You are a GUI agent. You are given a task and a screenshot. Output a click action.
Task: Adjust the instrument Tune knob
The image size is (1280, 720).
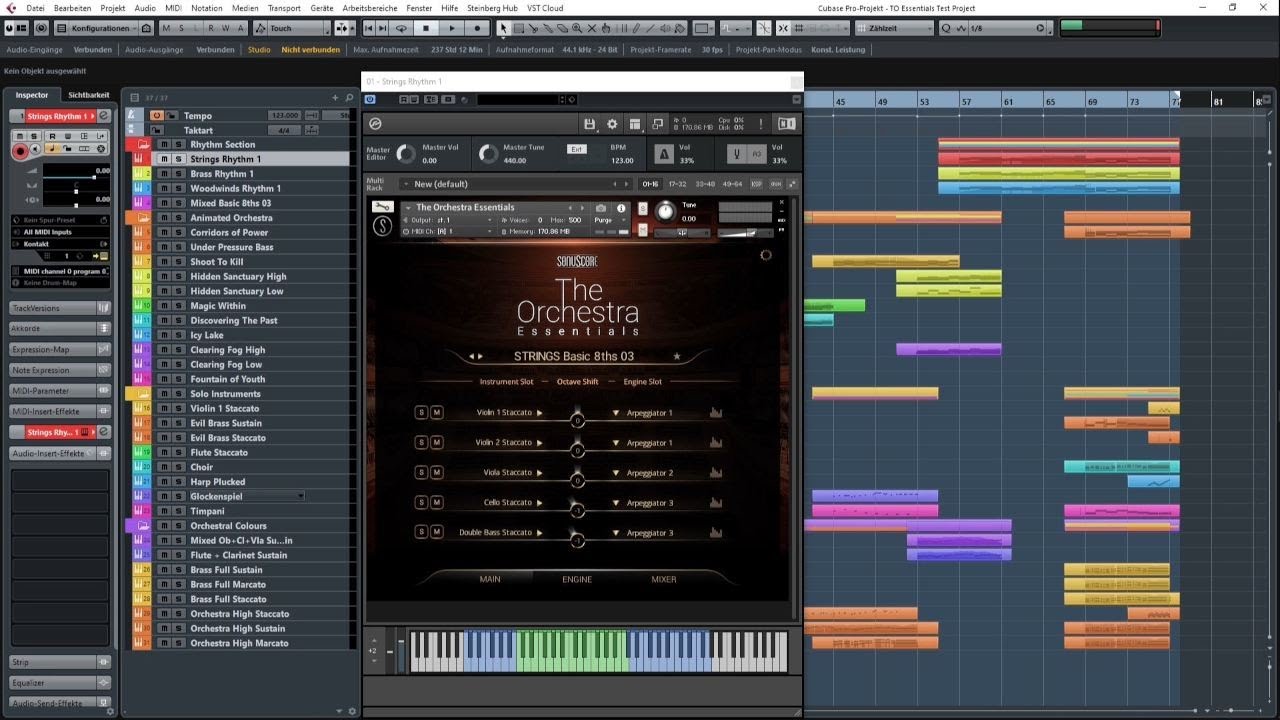point(665,212)
